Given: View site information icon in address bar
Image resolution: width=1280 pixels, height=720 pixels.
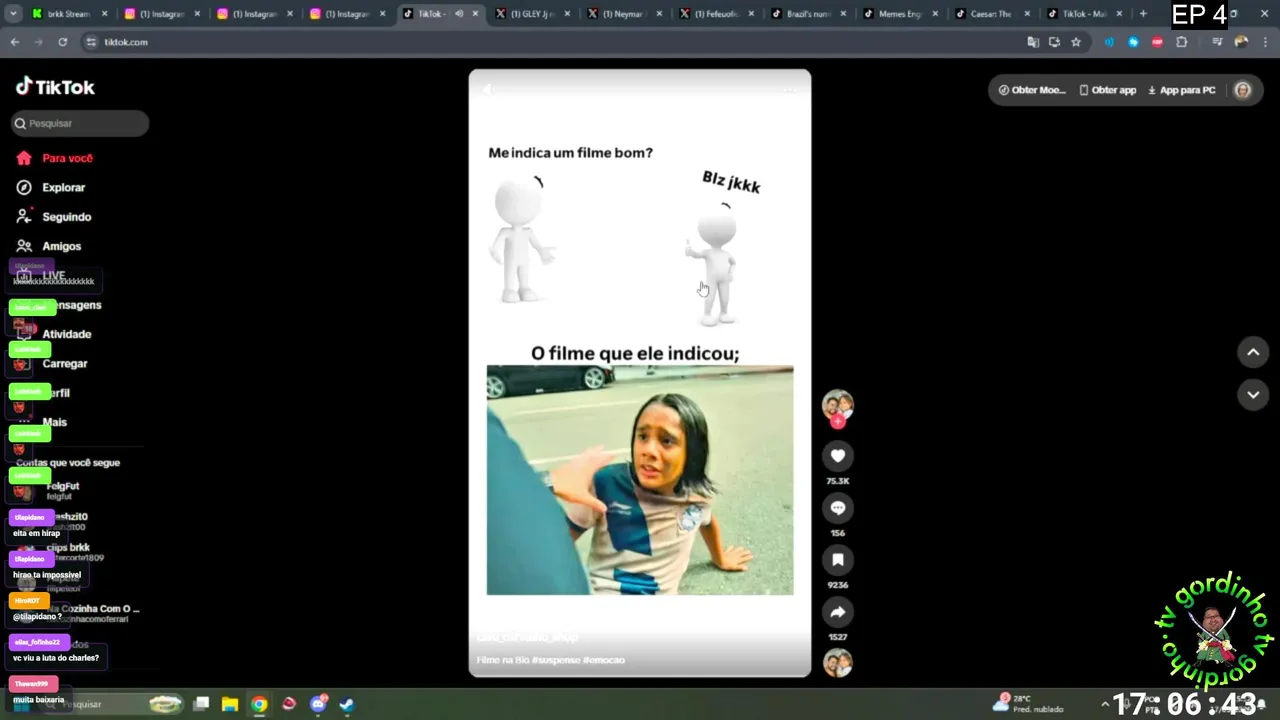Looking at the screenshot, I should click(x=91, y=42).
